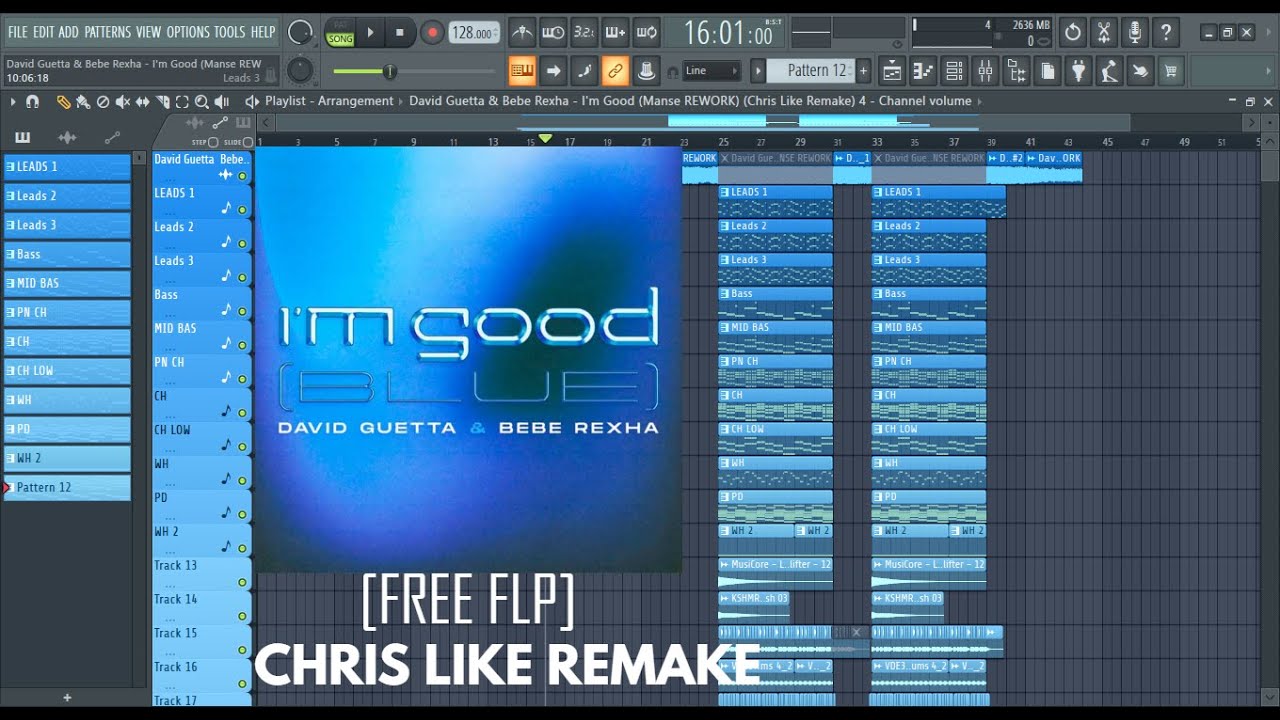Open the FILE menu

coord(18,32)
